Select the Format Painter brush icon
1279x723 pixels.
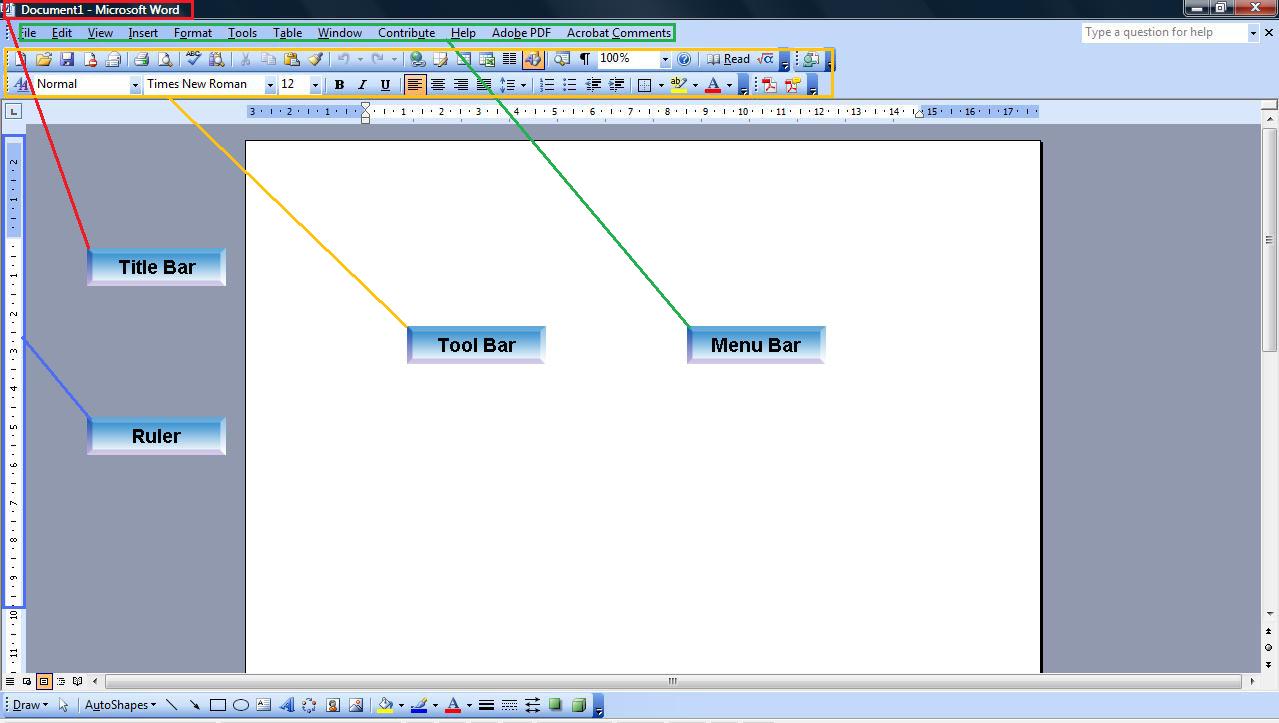click(316, 60)
